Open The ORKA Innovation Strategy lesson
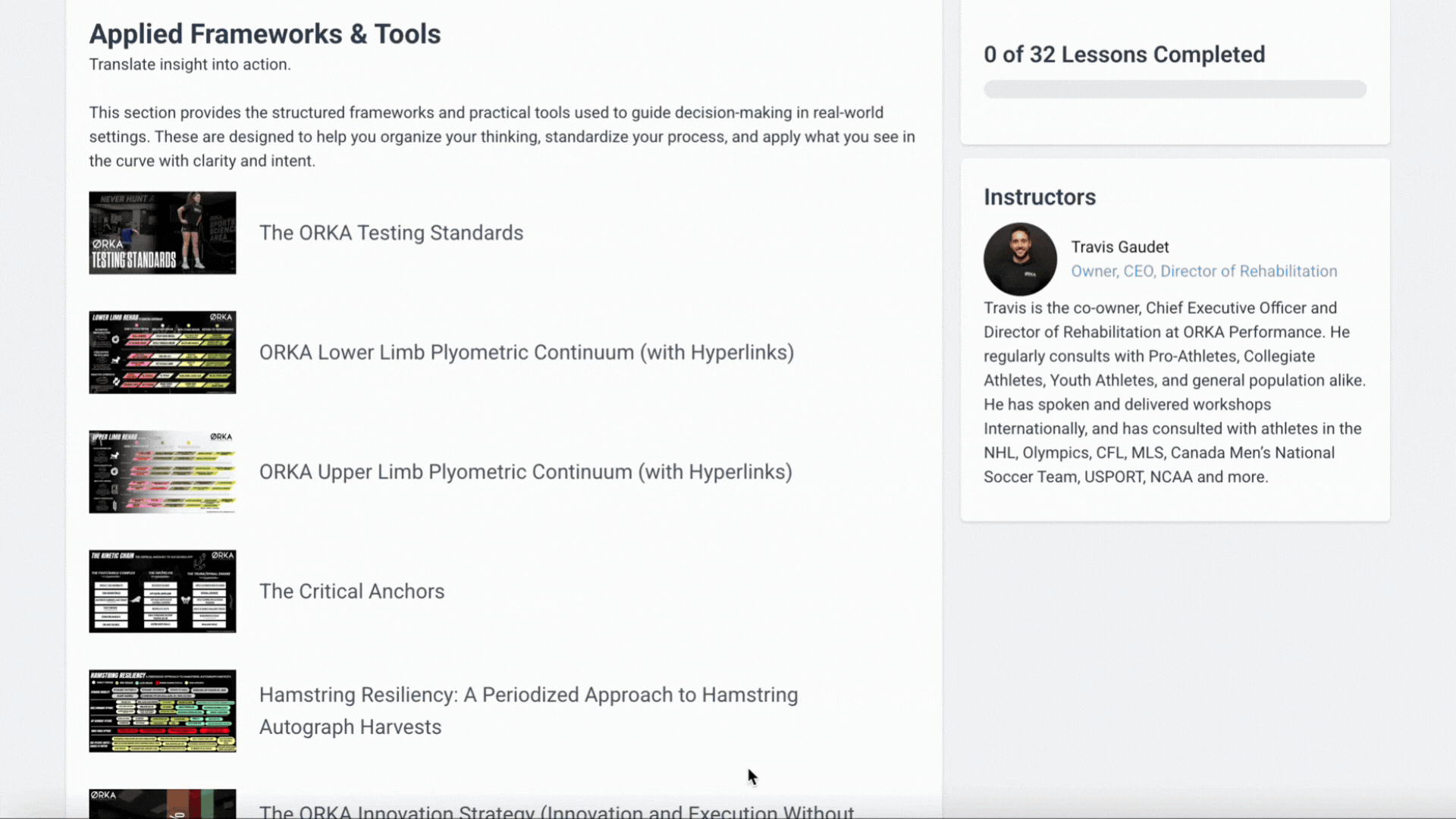The image size is (1456, 819). tap(557, 811)
